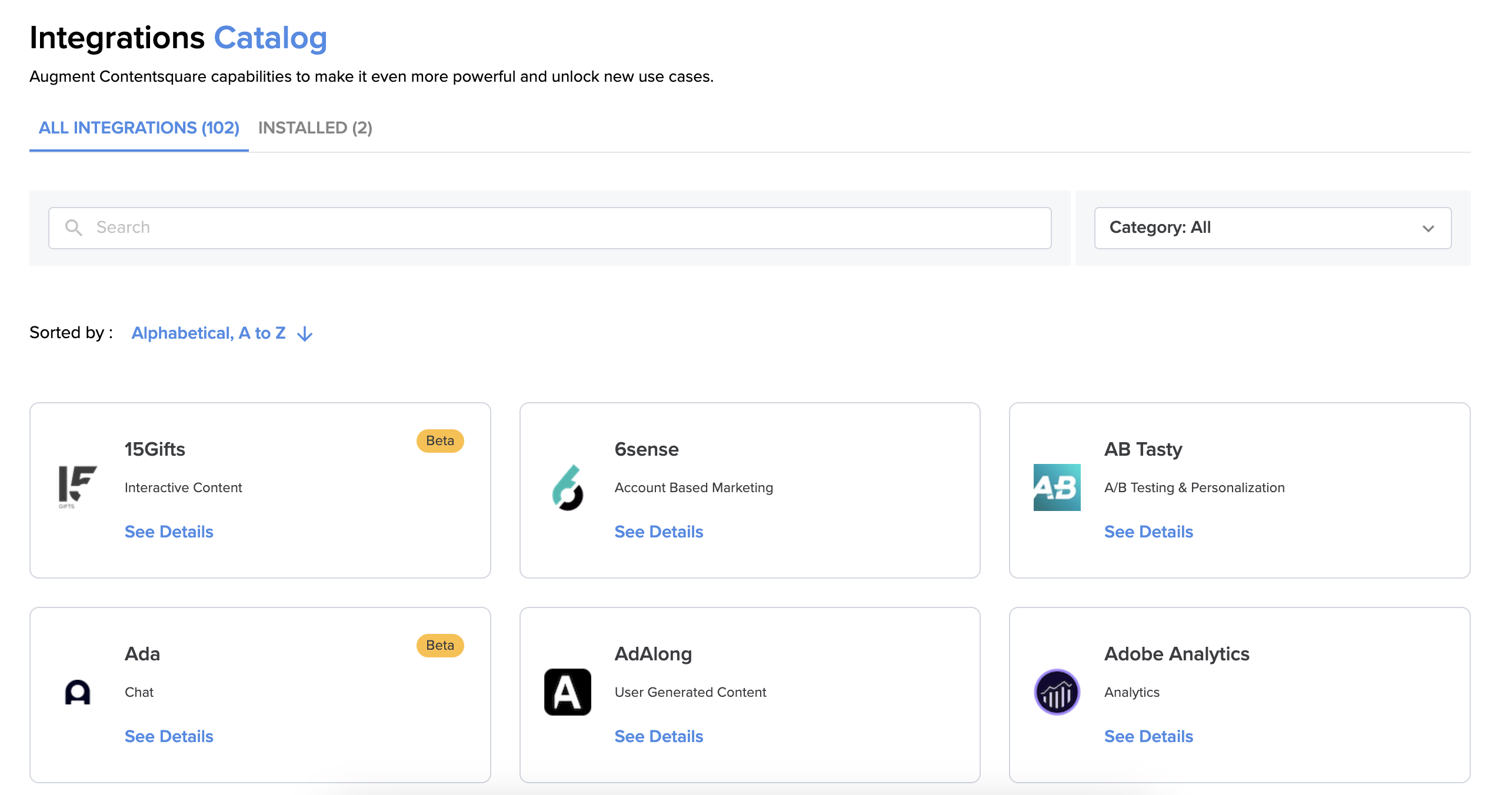Open See Details for AB Tasty
This screenshot has width=1512, height=795.
(1148, 532)
